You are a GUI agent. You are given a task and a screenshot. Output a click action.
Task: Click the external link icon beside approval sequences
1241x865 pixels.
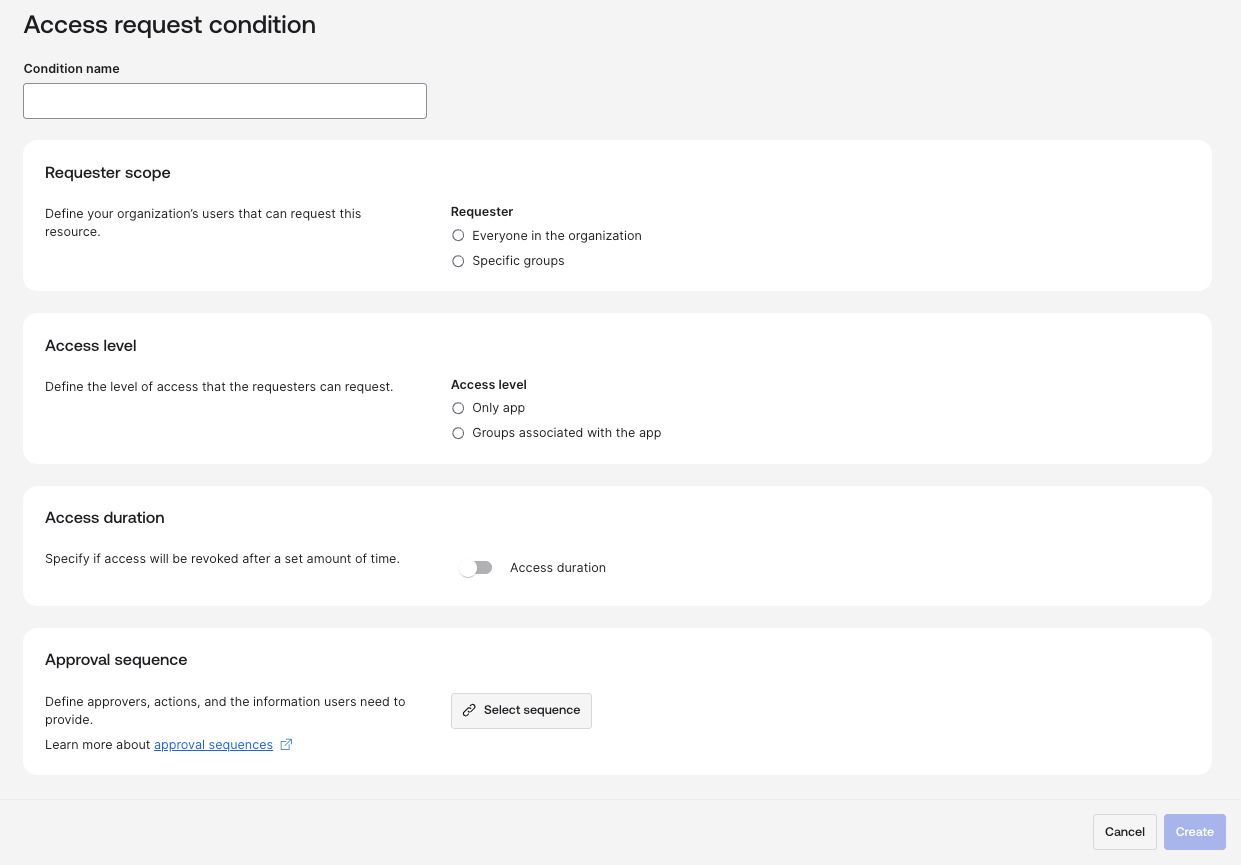[286, 744]
